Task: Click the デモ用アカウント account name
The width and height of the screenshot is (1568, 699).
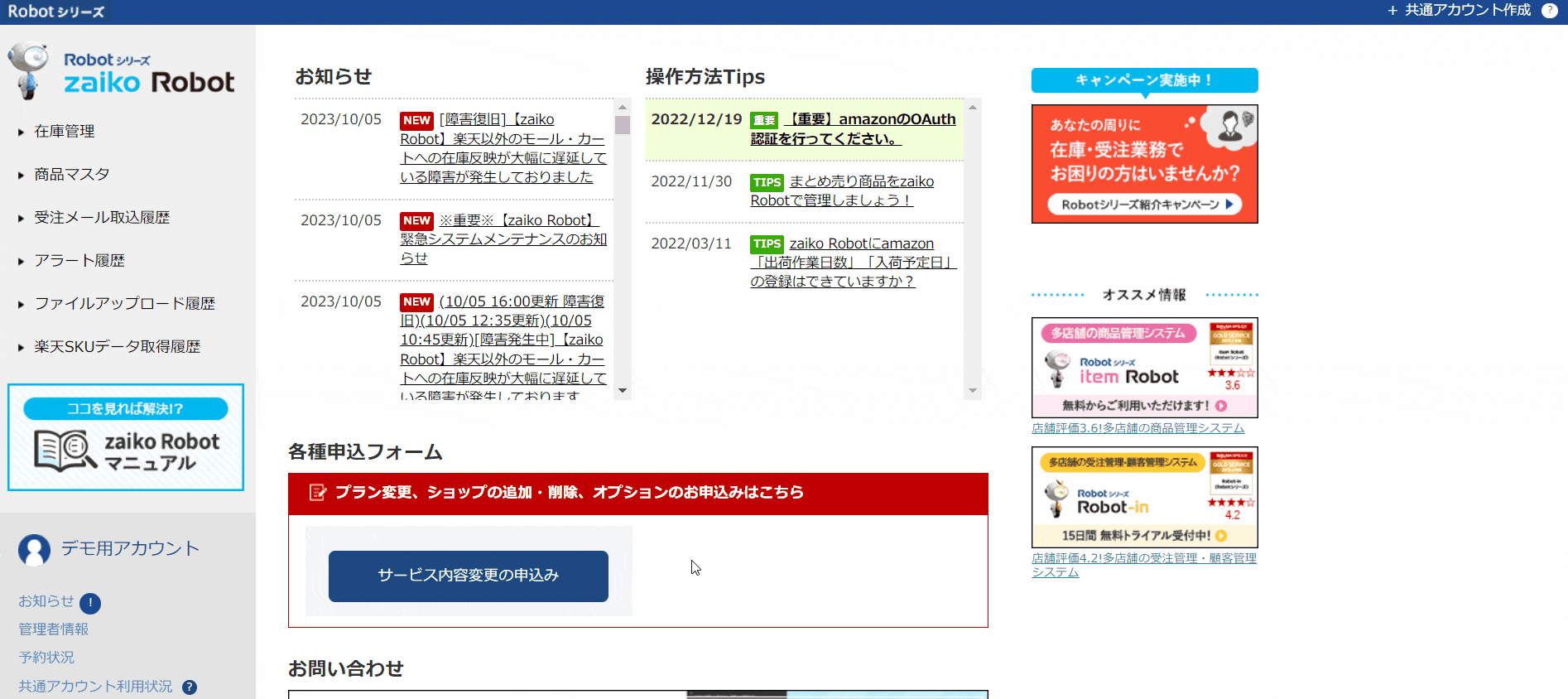Action: coord(130,548)
